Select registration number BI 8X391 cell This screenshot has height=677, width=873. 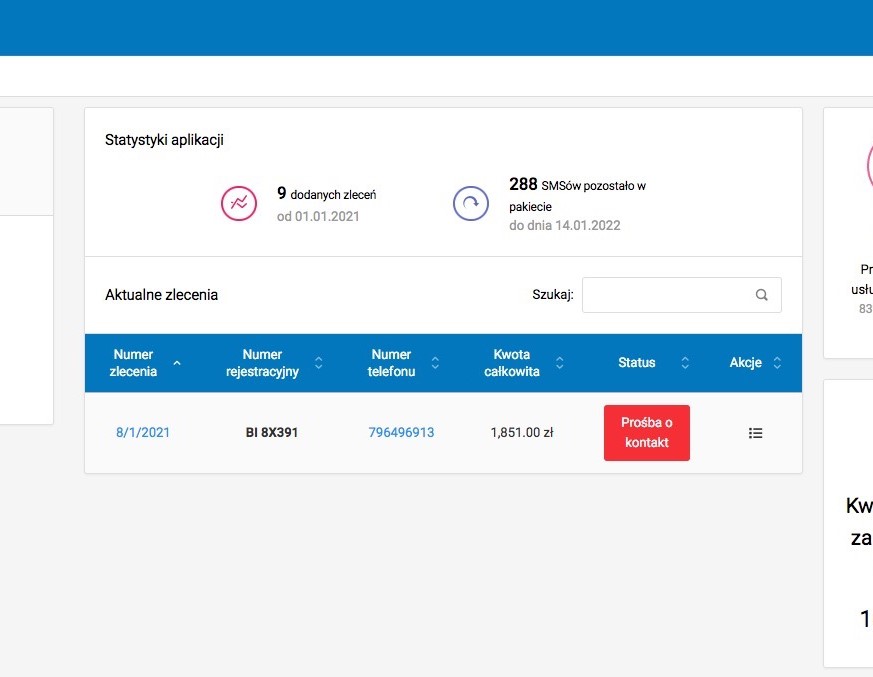[x=272, y=433]
